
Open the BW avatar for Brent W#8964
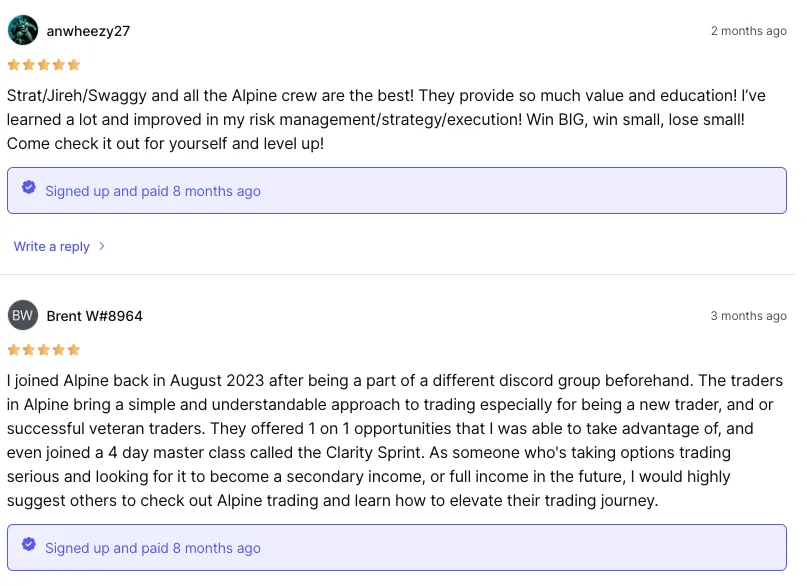pos(22,316)
